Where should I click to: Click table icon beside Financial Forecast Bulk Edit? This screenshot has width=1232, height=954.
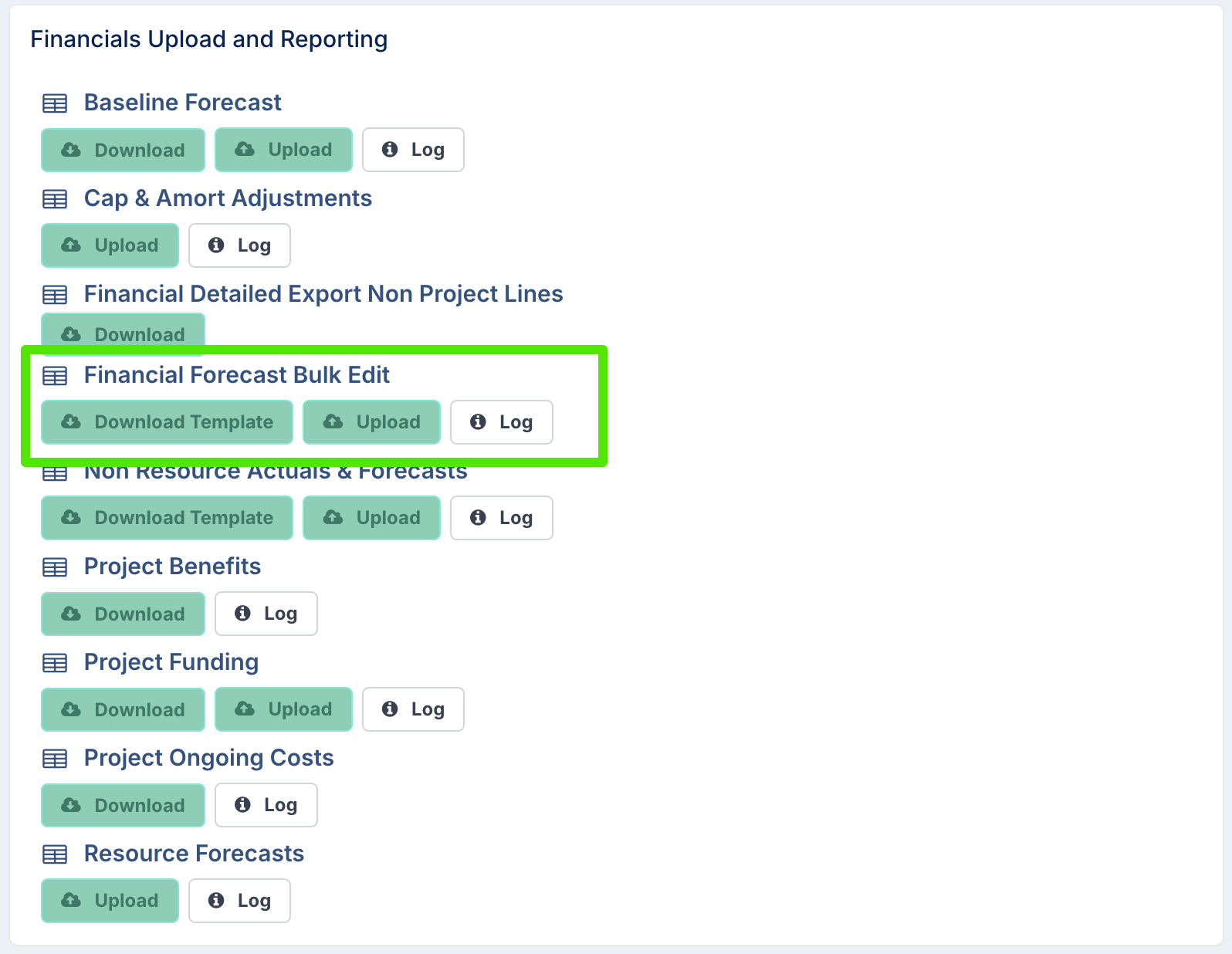point(55,376)
